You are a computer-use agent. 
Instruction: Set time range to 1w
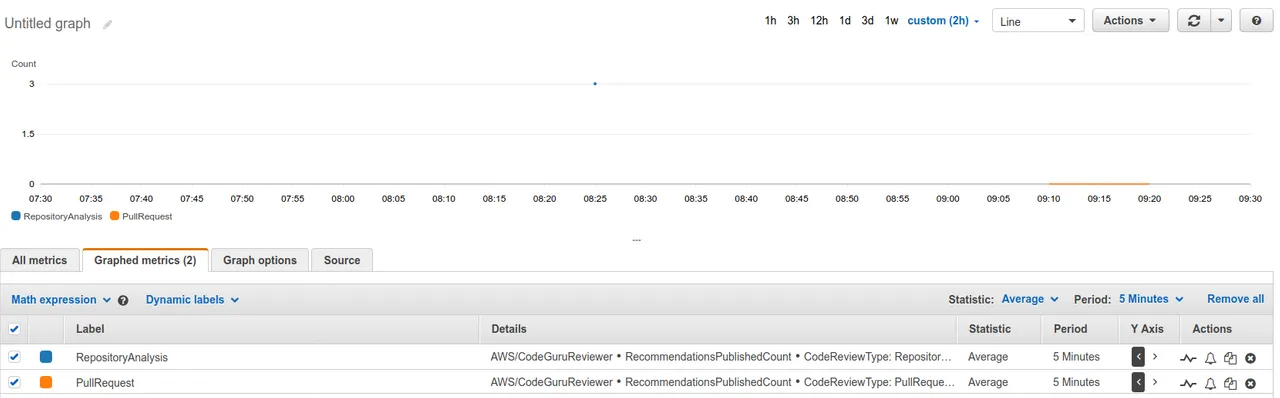891,21
